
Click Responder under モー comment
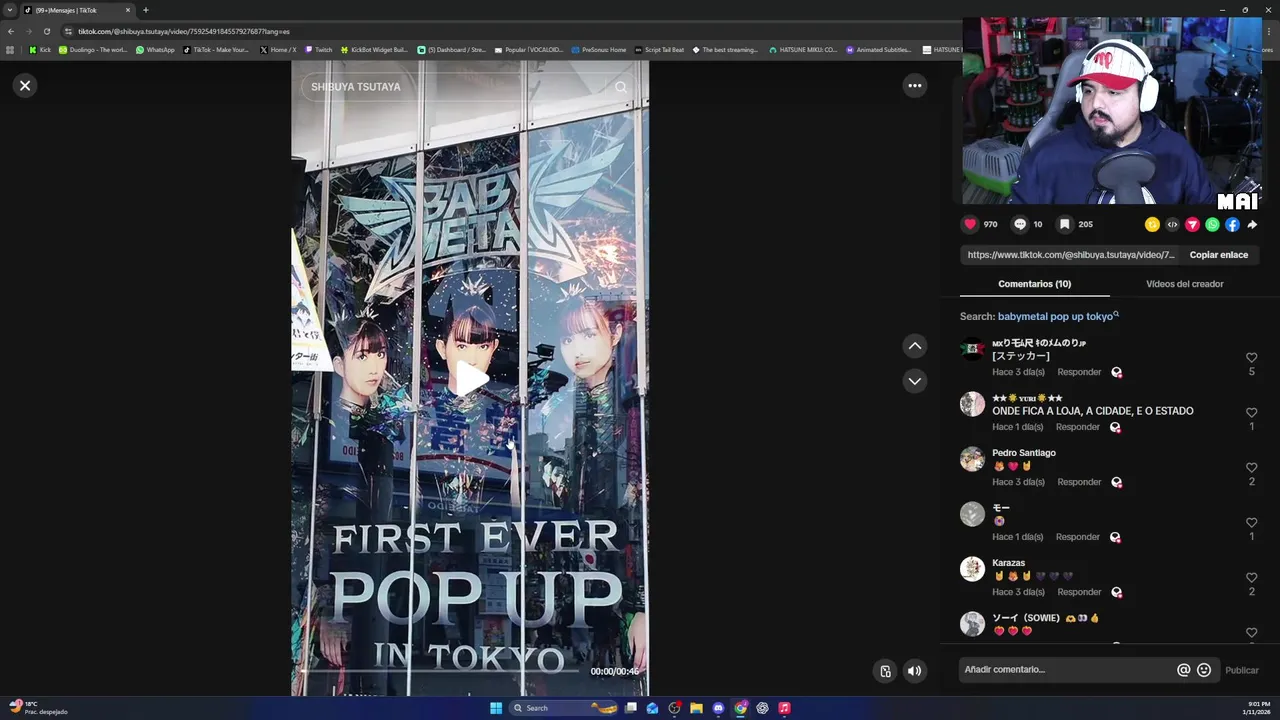(1078, 537)
